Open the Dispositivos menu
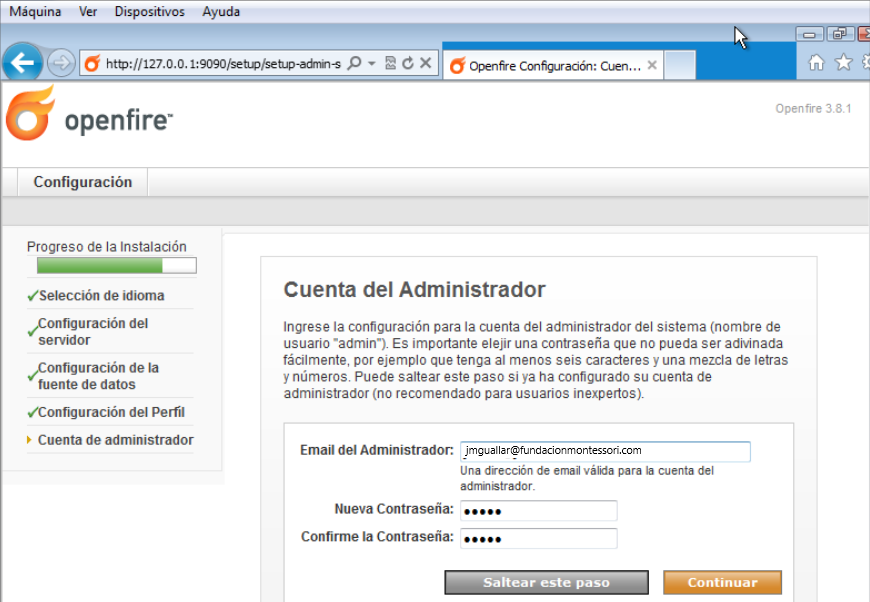Viewport: 870px width, 602px height. coord(149,12)
